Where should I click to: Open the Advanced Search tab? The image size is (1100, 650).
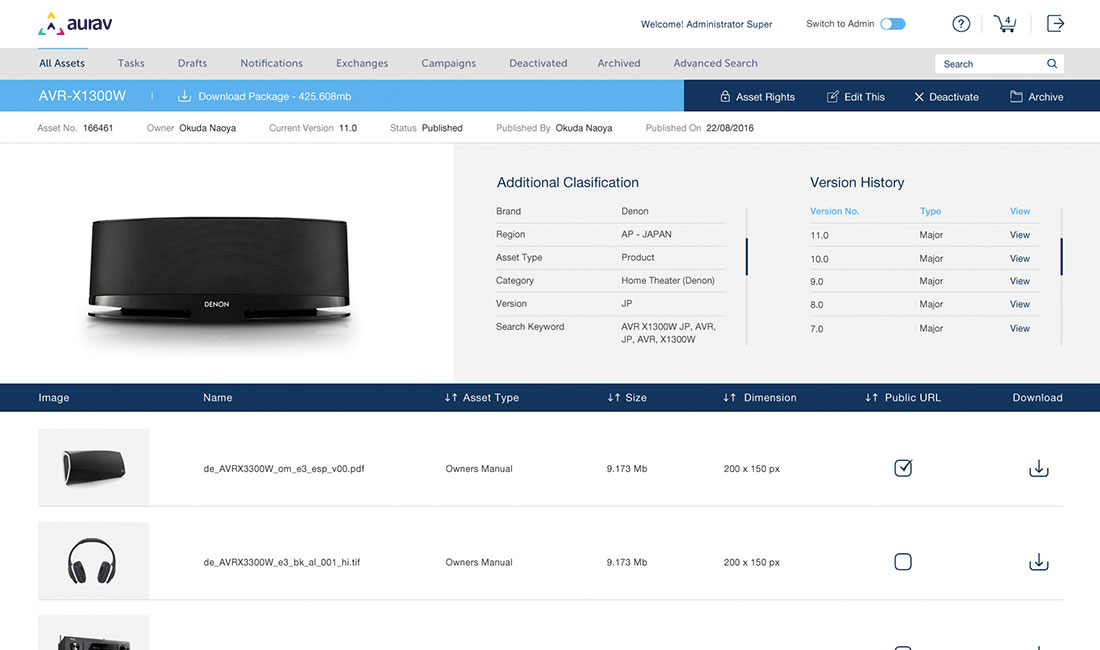[x=715, y=63]
